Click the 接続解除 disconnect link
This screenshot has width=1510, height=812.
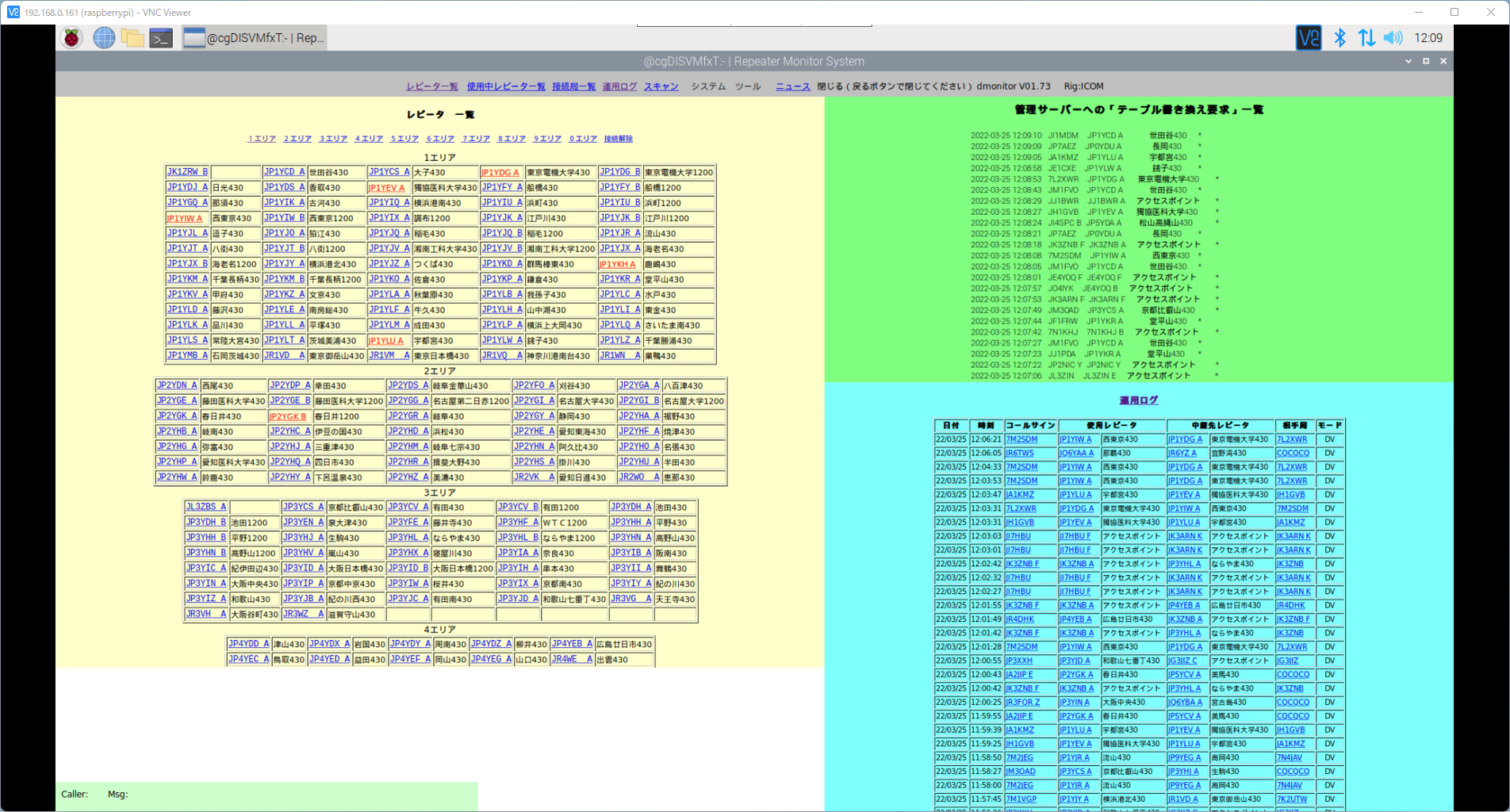pyautogui.click(x=619, y=139)
